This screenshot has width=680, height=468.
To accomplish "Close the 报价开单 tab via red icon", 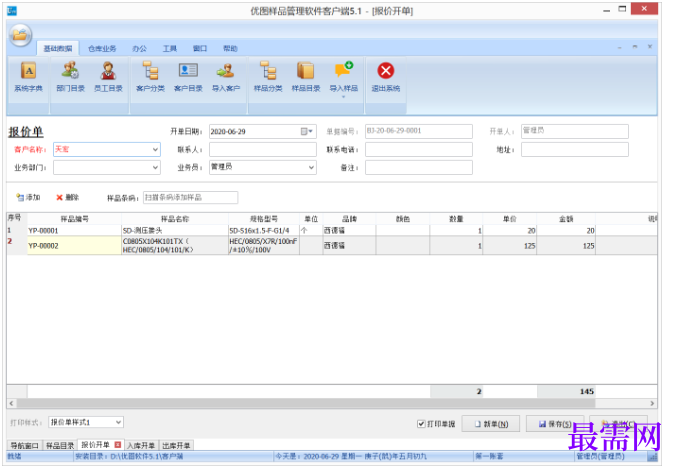I will [x=118, y=445].
